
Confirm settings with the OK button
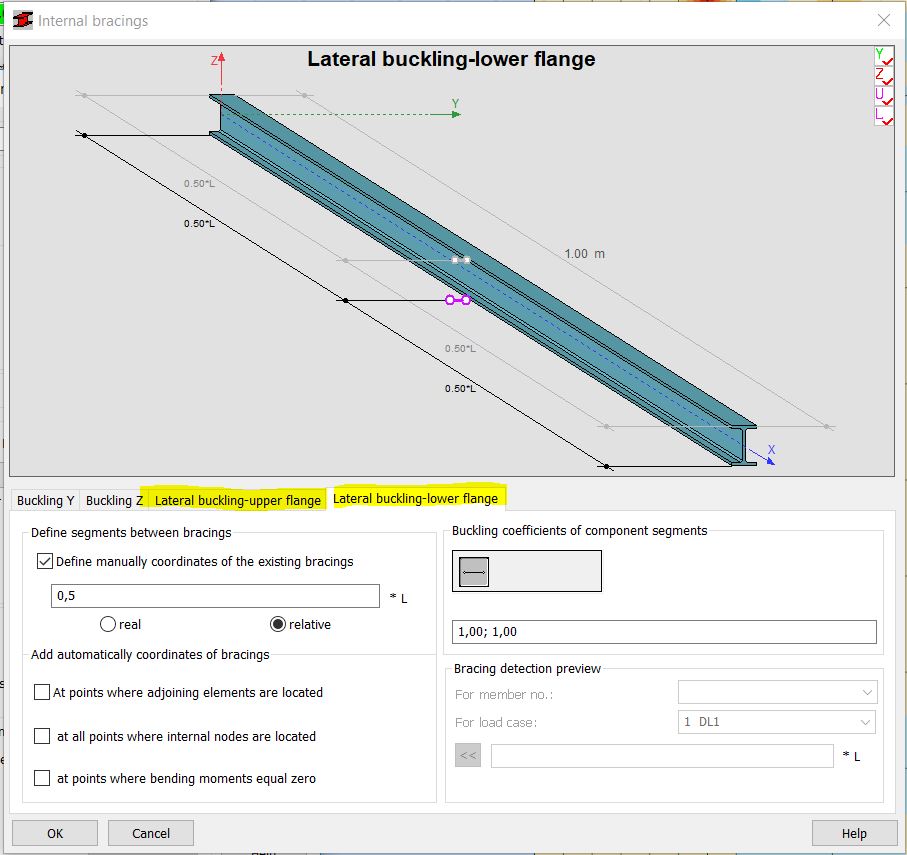pyautogui.click(x=55, y=832)
